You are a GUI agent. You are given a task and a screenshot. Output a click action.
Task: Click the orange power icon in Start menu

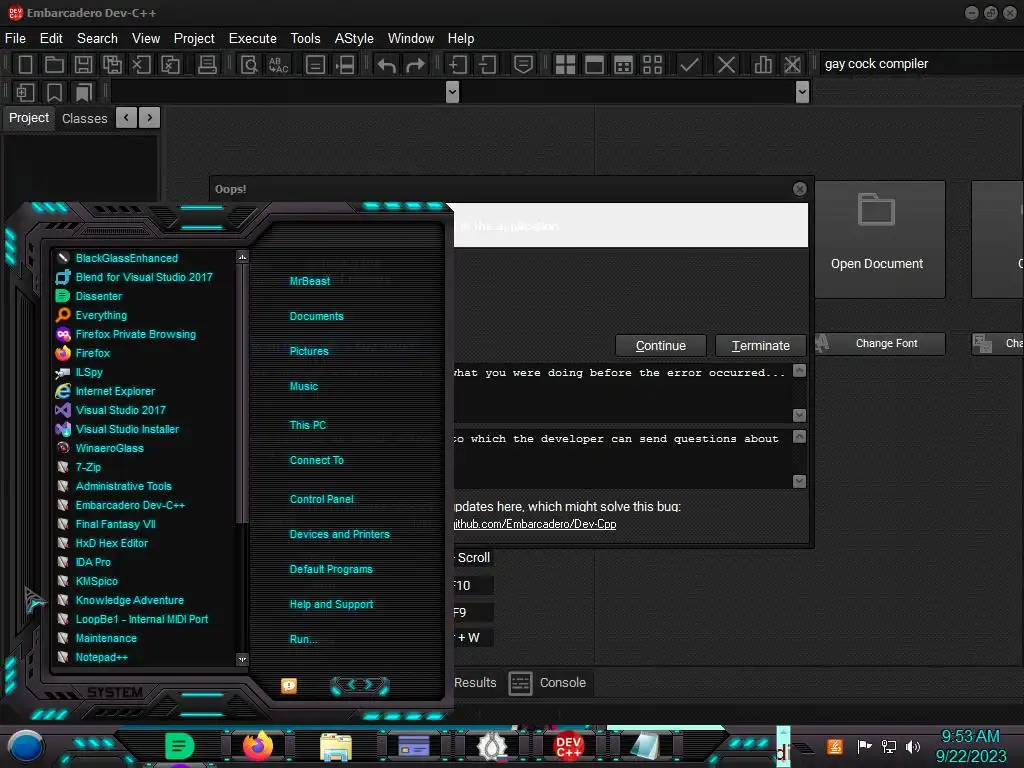289,685
